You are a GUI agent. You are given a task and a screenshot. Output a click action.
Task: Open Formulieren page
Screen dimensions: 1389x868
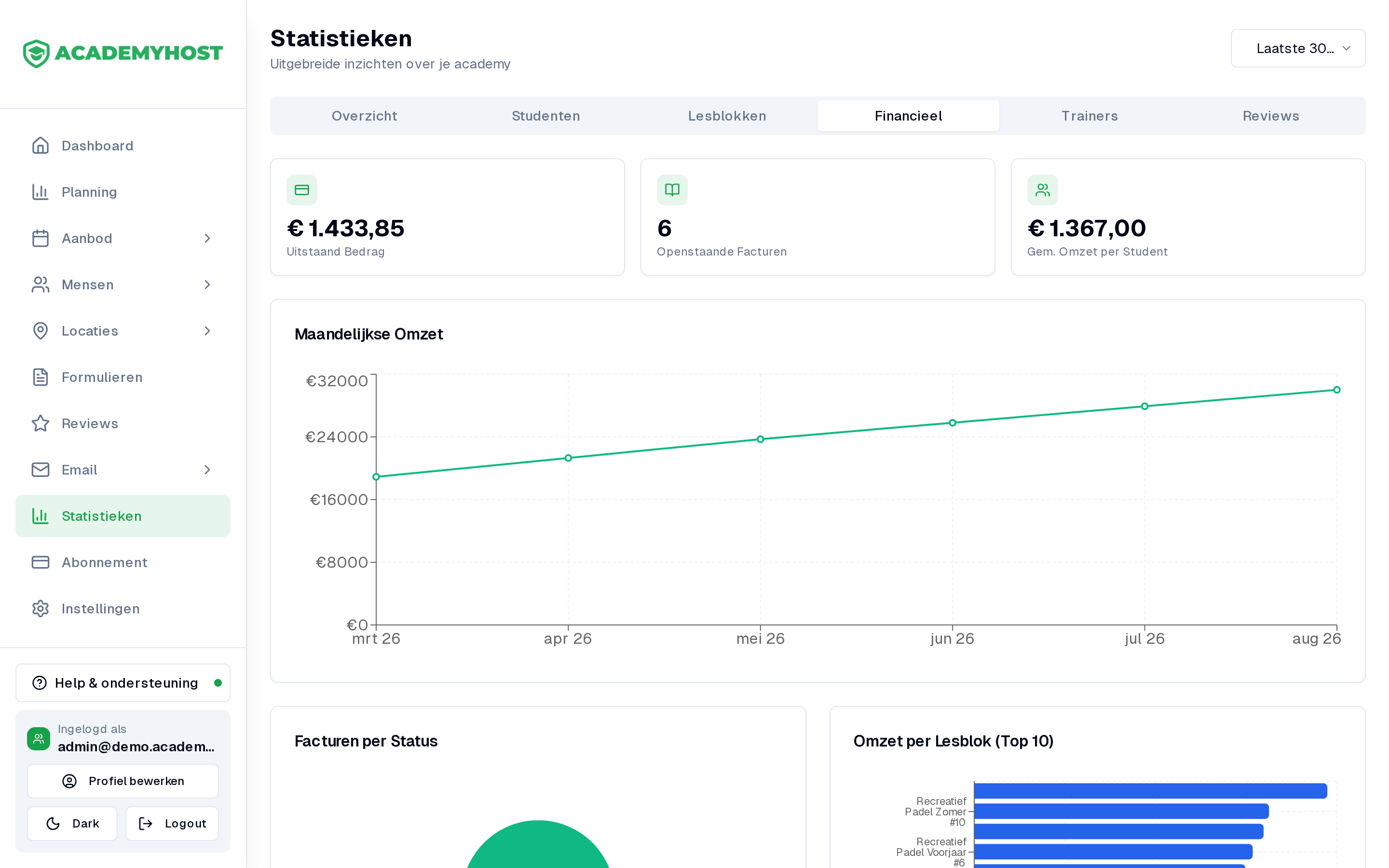pos(123,377)
